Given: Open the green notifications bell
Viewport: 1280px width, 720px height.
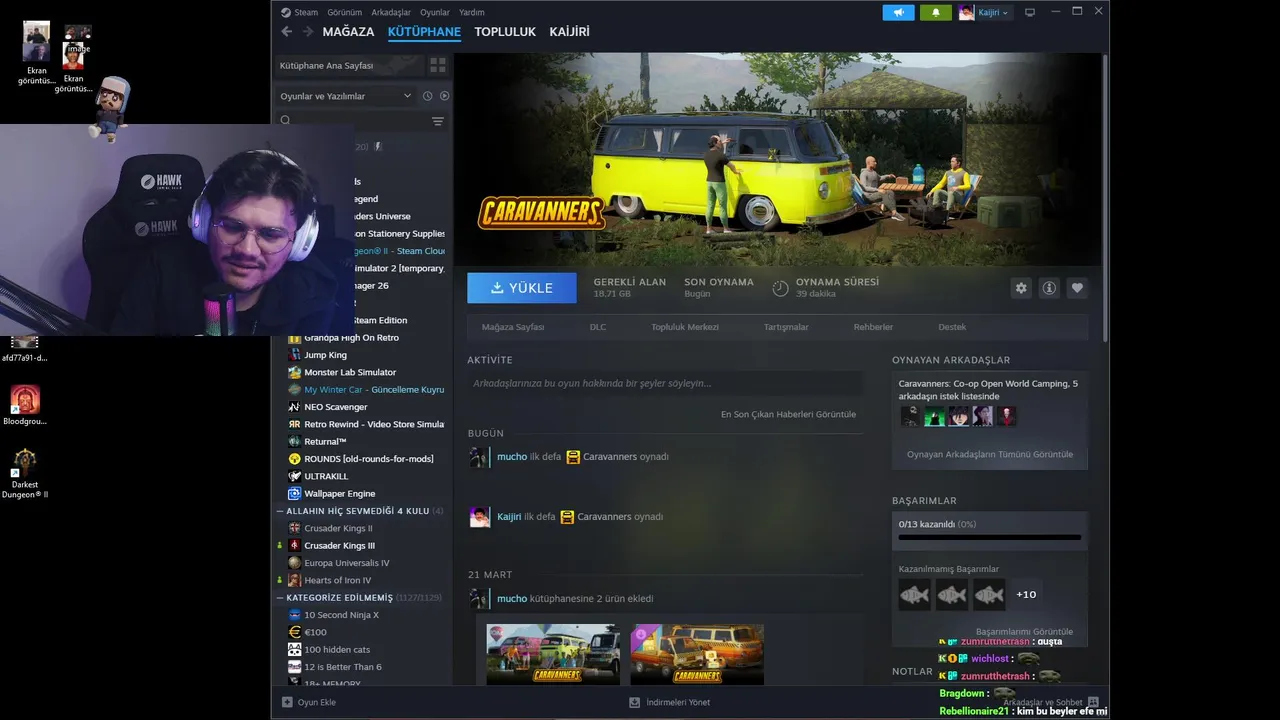Looking at the screenshot, I should 935,12.
